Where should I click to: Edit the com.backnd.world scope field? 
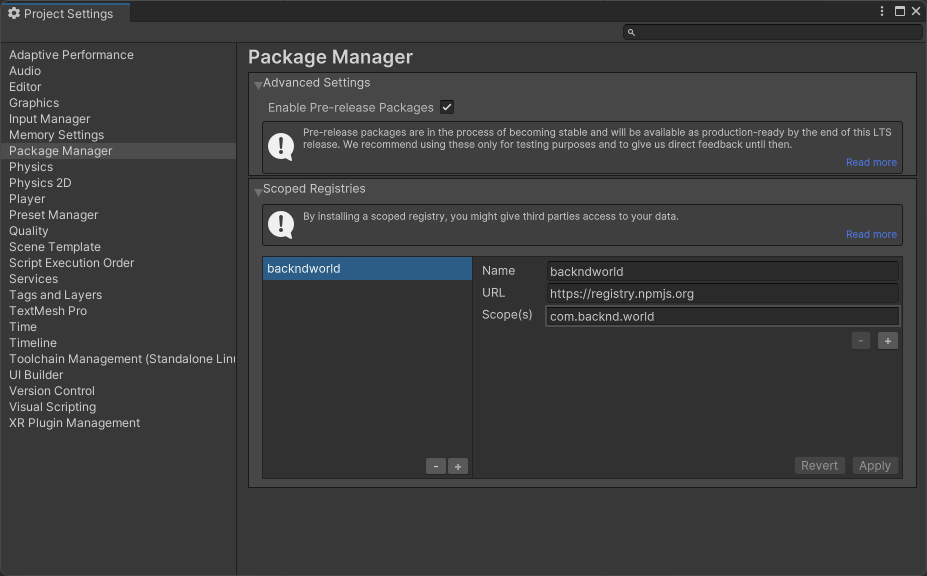click(x=722, y=316)
